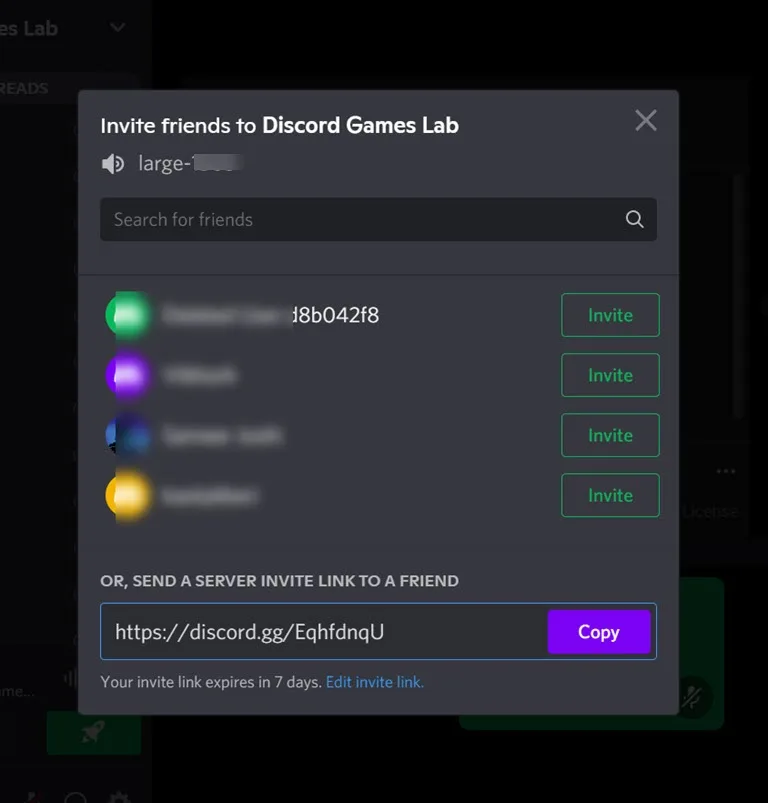The width and height of the screenshot is (768, 803).
Task: Click the large- voice channel name
Action: pyautogui.click(x=190, y=163)
